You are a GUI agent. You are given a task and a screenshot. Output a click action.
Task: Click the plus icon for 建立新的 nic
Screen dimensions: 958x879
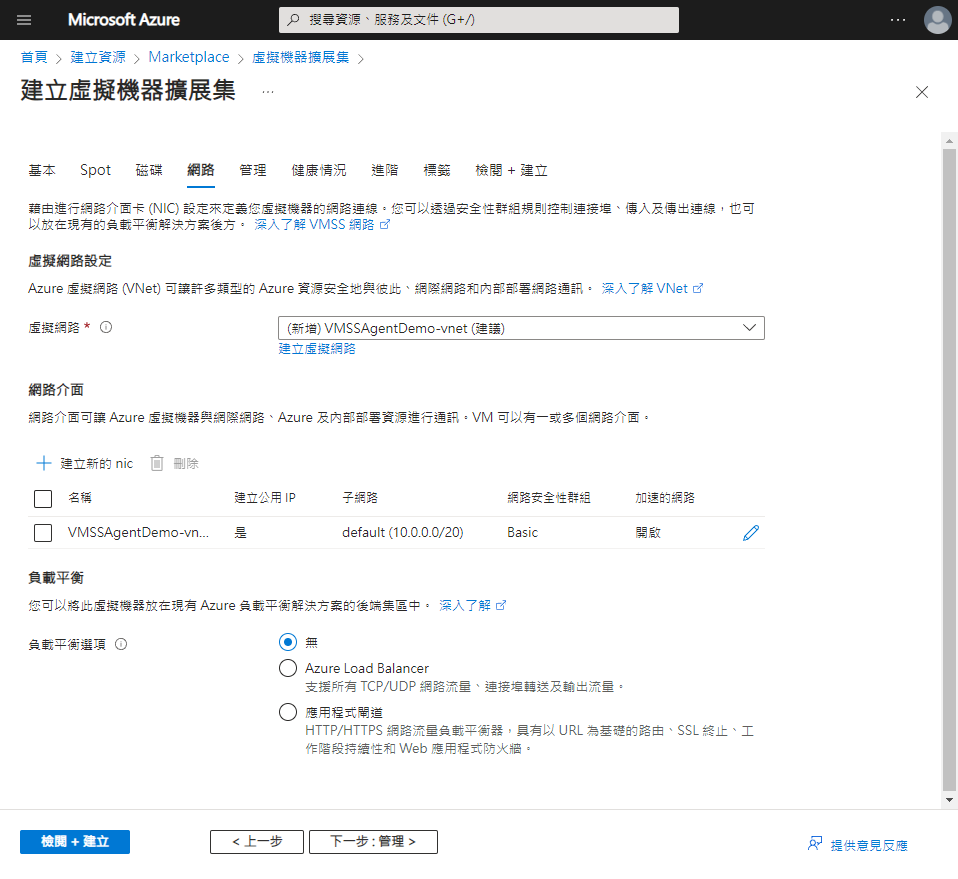tap(43, 463)
